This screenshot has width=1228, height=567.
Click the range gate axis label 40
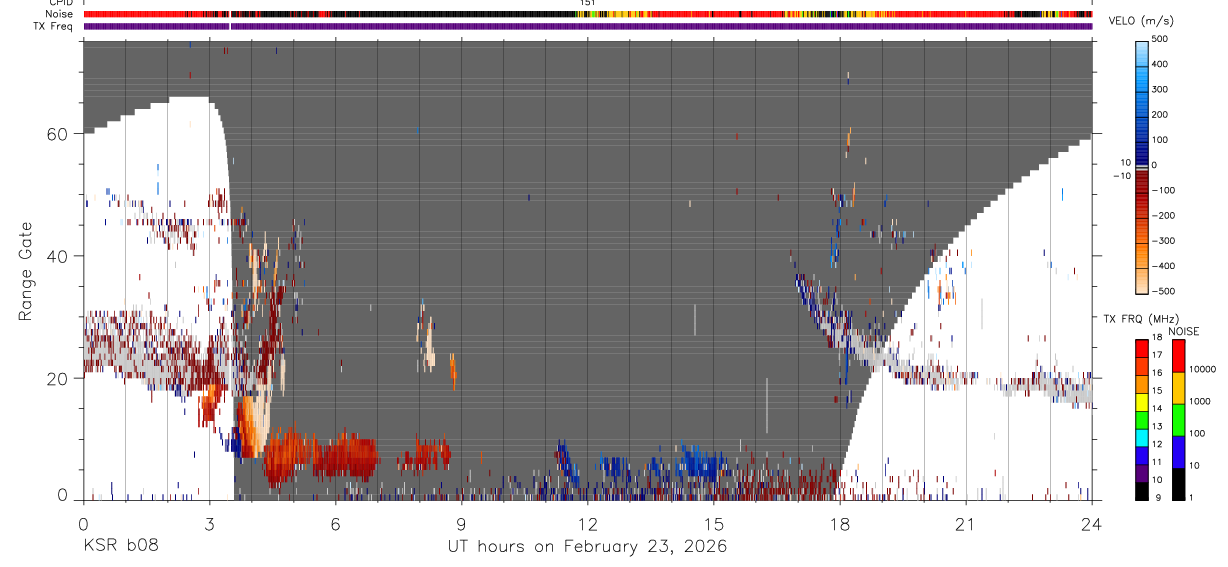[58, 256]
